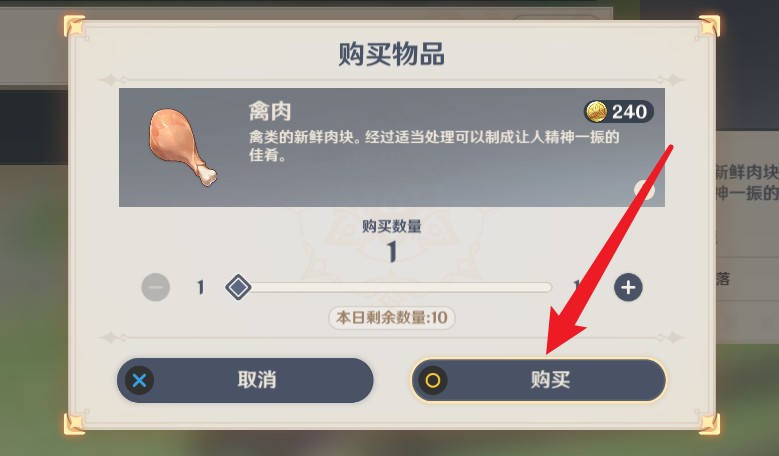Click the item description text about 禽类的新鲜肉块
The height and width of the screenshot is (456, 779).
[x=434, y=146]
